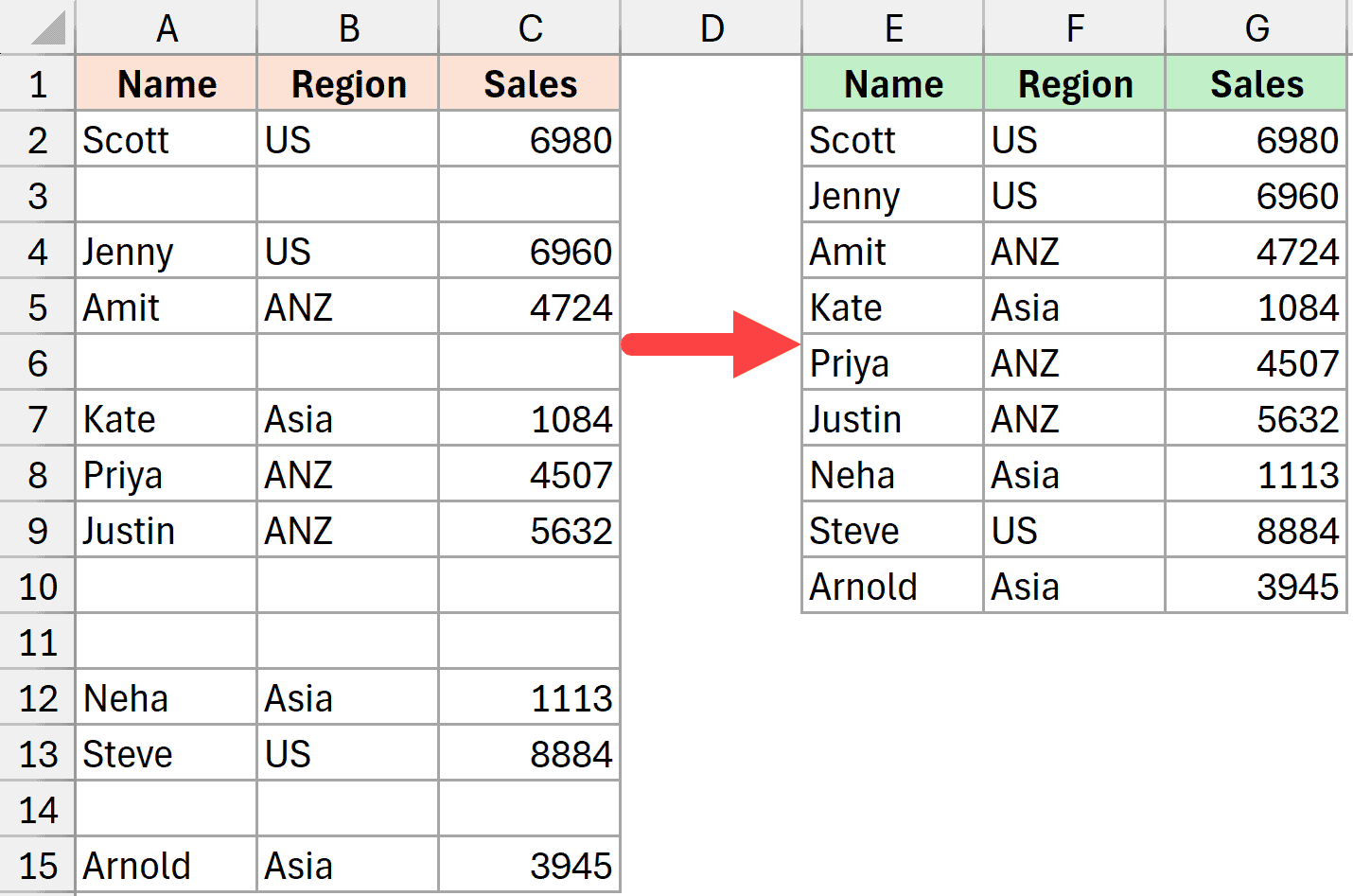This screenshot has width=1353, height=896.
Task: Select the Kate cell in the green table
Action: (892, 307)
